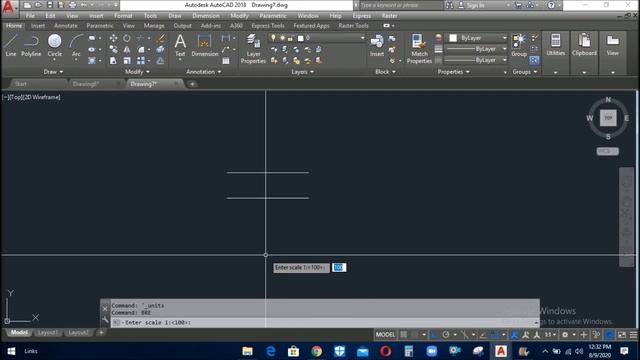Viewport: 640px width, 360px height.
Task: Activate the Dimension tool
Action: (x=204, y=45)
